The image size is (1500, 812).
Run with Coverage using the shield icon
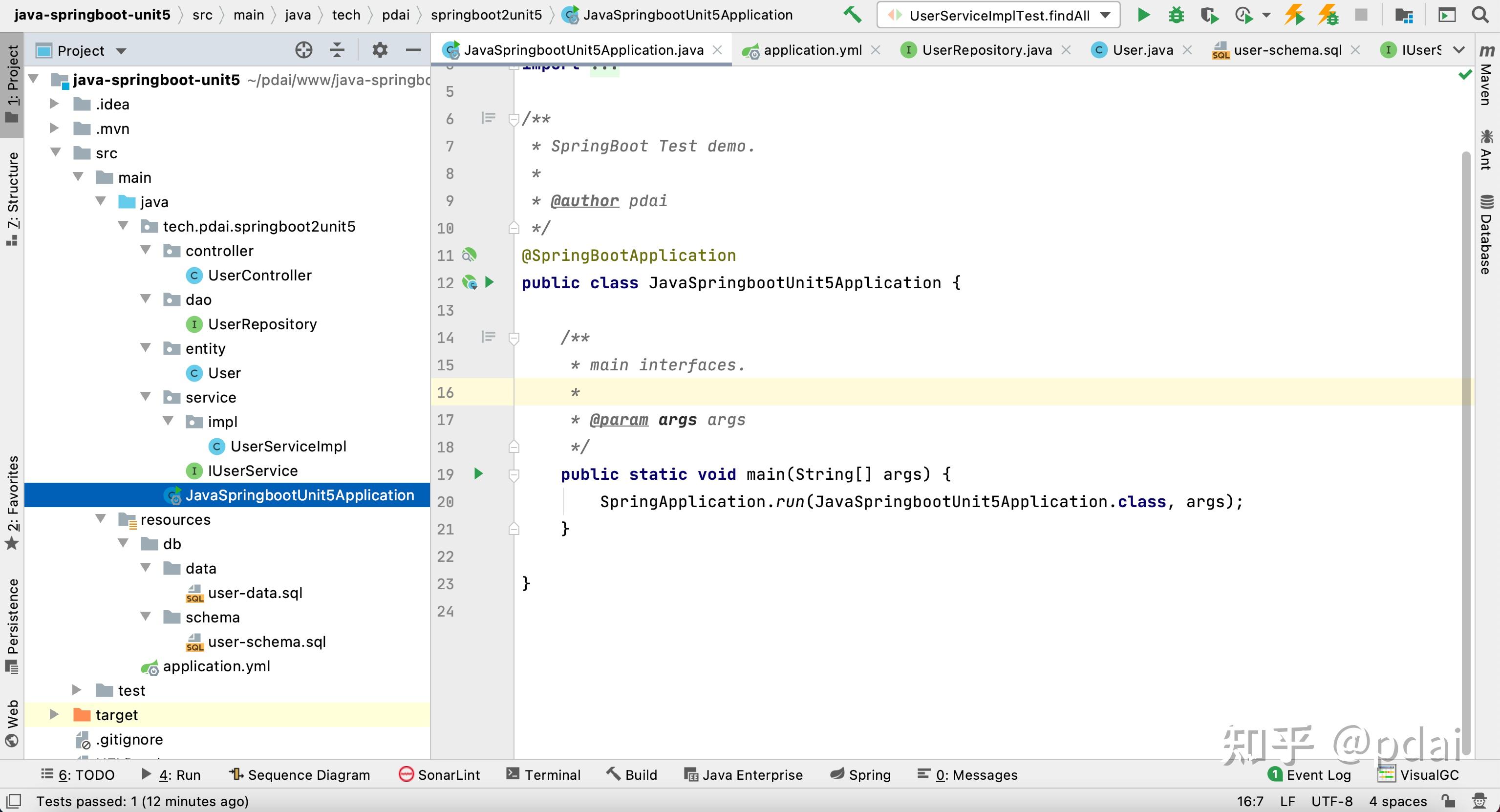[x=1209, y=15]
